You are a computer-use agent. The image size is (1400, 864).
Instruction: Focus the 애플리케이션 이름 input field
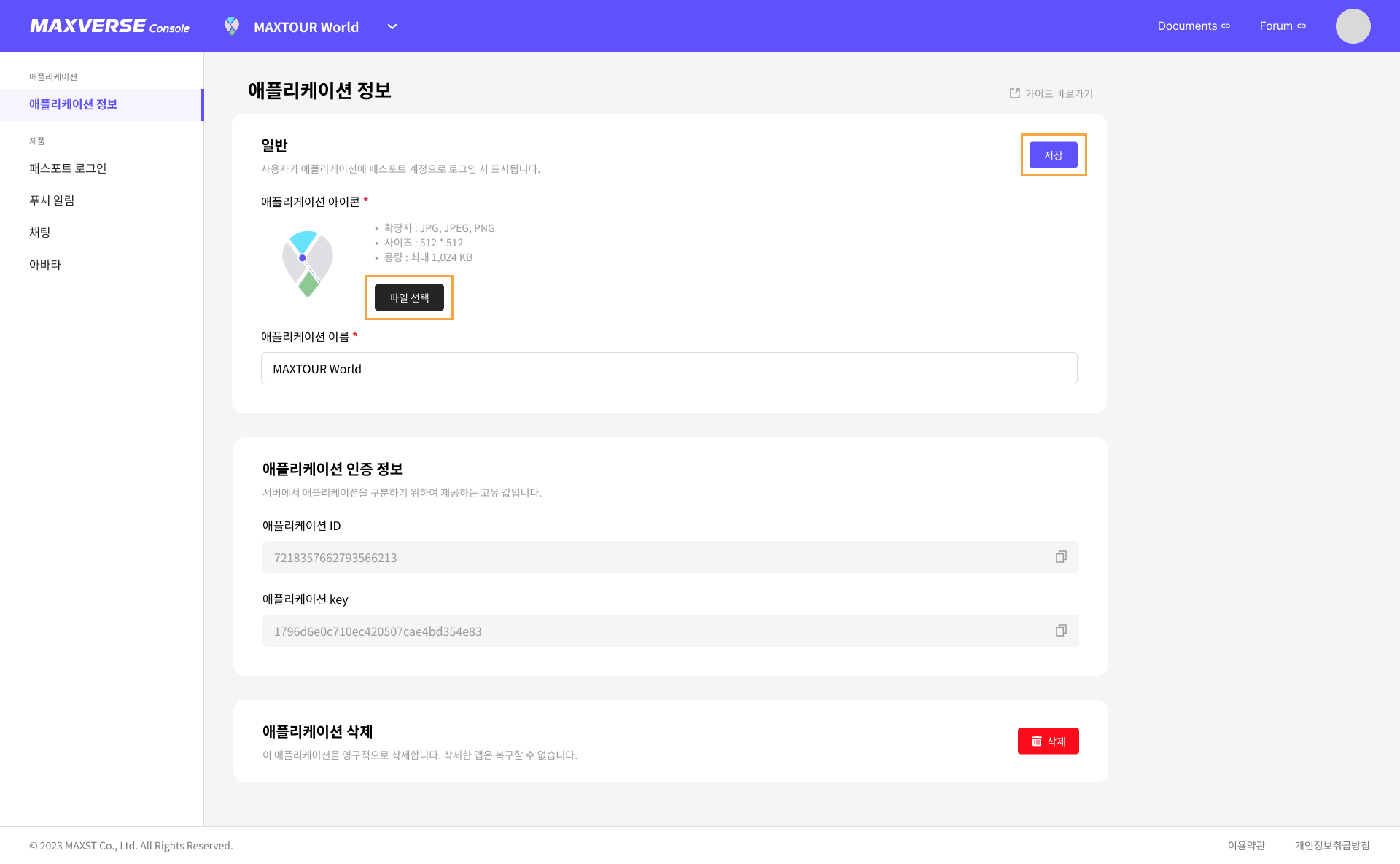coord(669,368)
